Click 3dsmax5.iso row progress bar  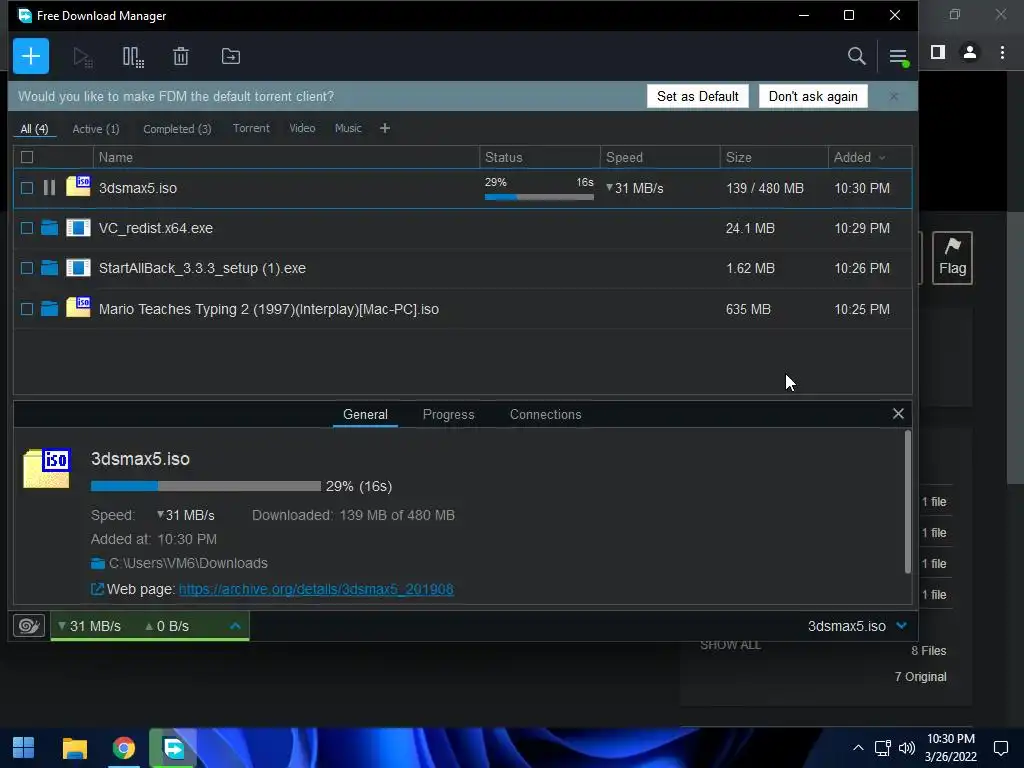(x=539, y=197)
